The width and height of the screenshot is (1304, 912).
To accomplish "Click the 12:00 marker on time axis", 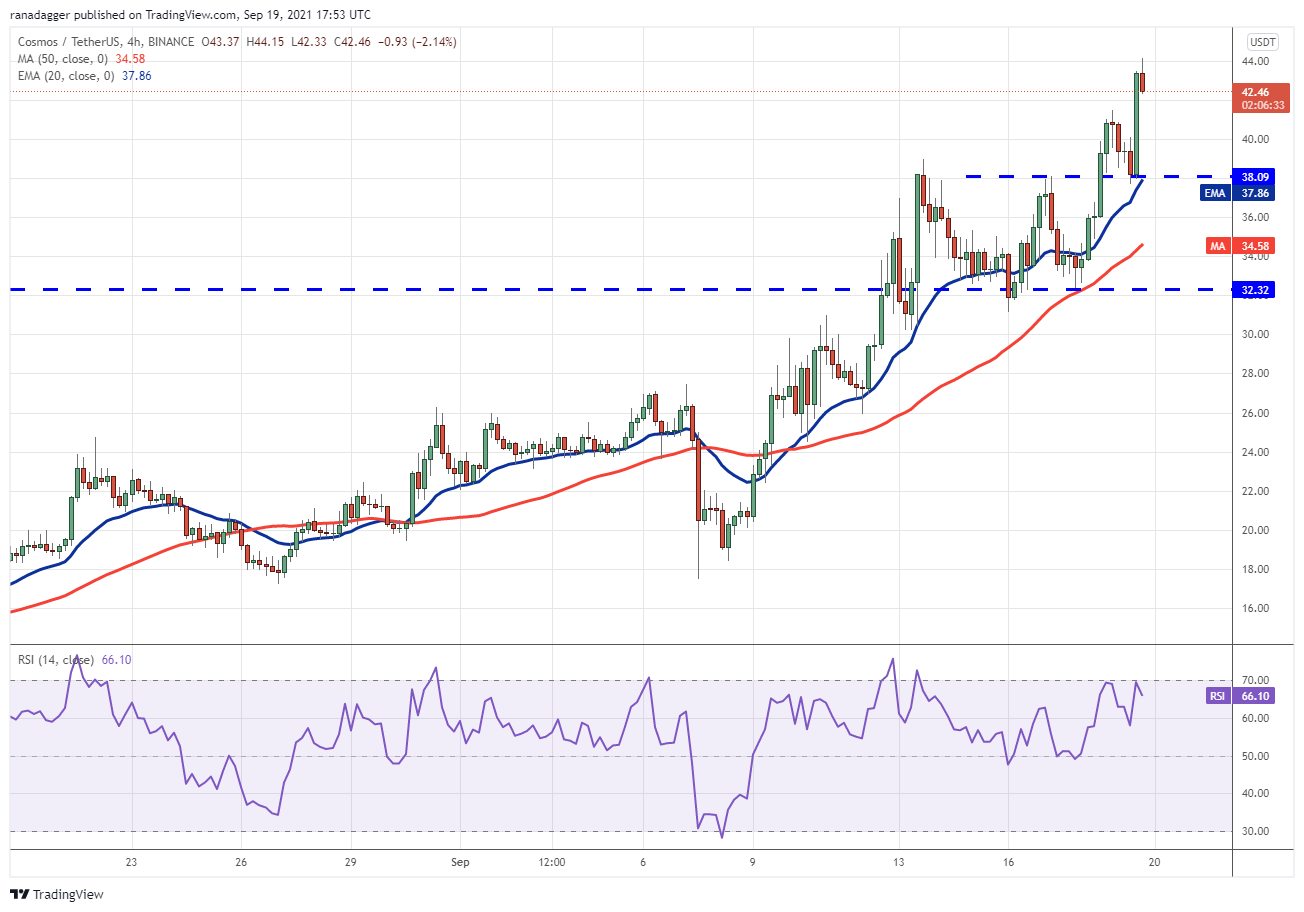I will coord(551,861).
